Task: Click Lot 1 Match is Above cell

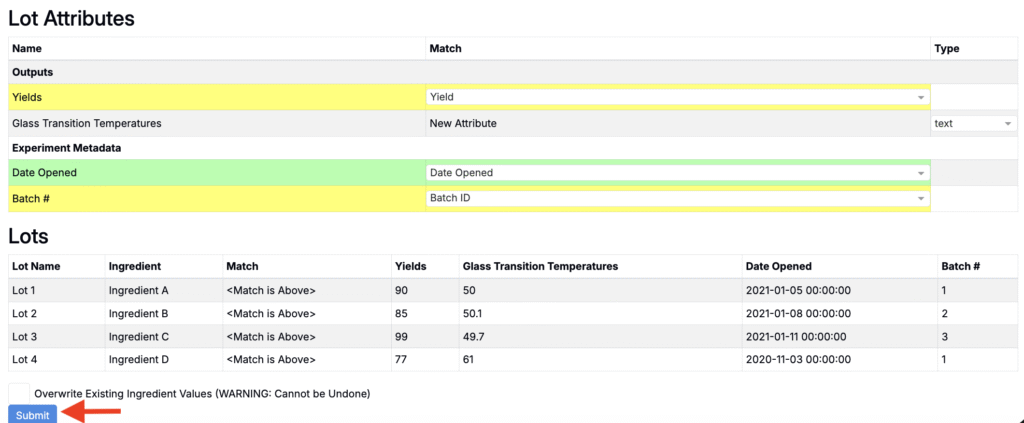Action: [271, 290]
